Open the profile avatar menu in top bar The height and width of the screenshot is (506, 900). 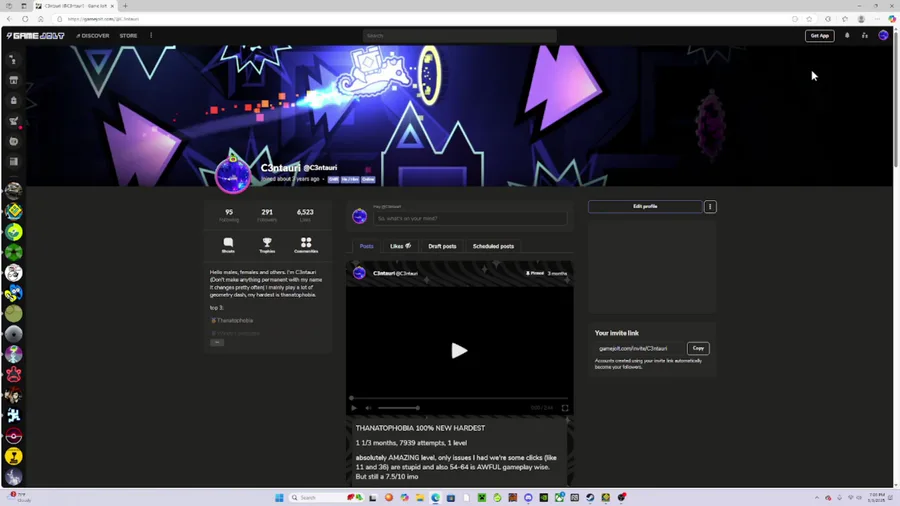click(883, 36)
